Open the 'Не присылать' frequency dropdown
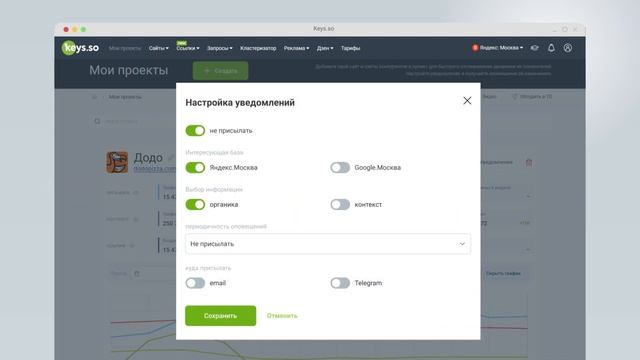 pyautogui.click(x=328, y=244)
